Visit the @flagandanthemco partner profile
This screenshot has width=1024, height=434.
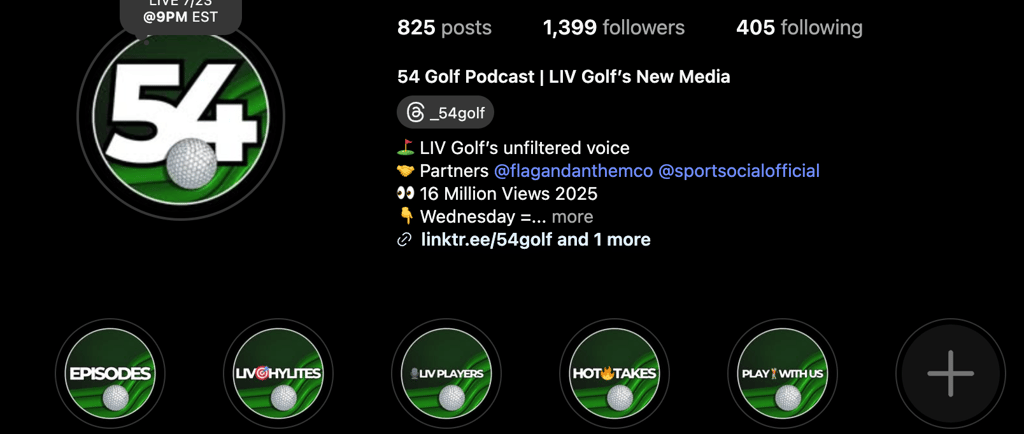click(x=573, y=171)
